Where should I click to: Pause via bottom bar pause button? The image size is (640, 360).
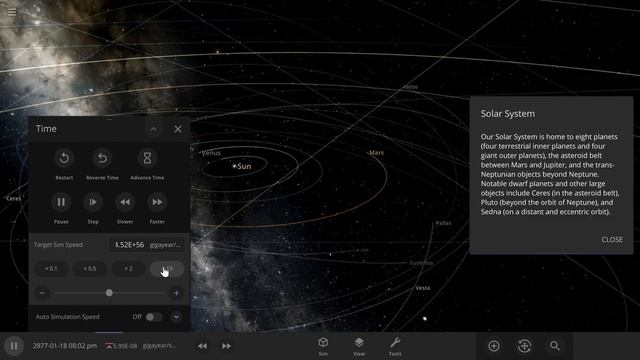coord(14,346)
